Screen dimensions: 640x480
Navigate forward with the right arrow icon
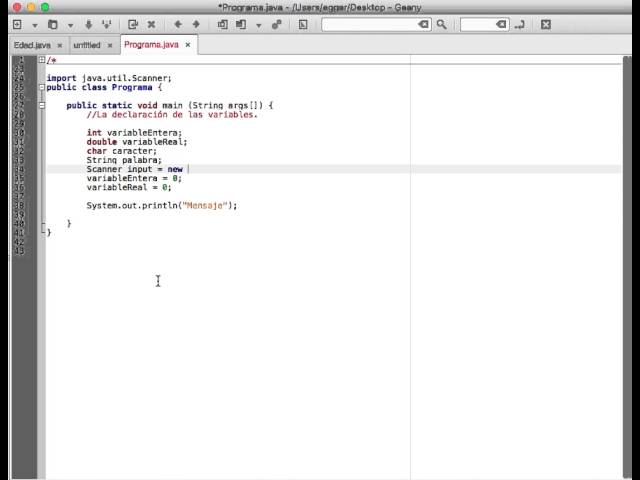click(x=196, y=24)
